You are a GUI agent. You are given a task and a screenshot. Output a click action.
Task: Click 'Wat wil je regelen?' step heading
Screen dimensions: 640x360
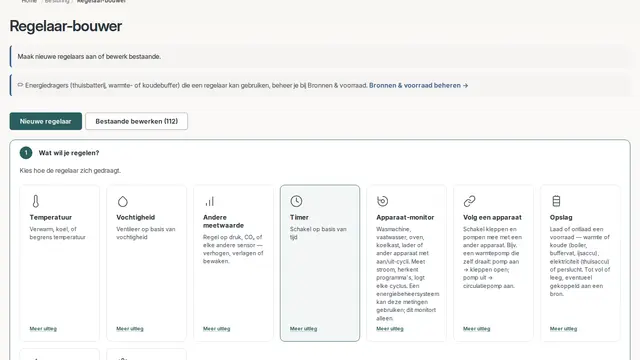pyautogui.click(x=69, y=153)
